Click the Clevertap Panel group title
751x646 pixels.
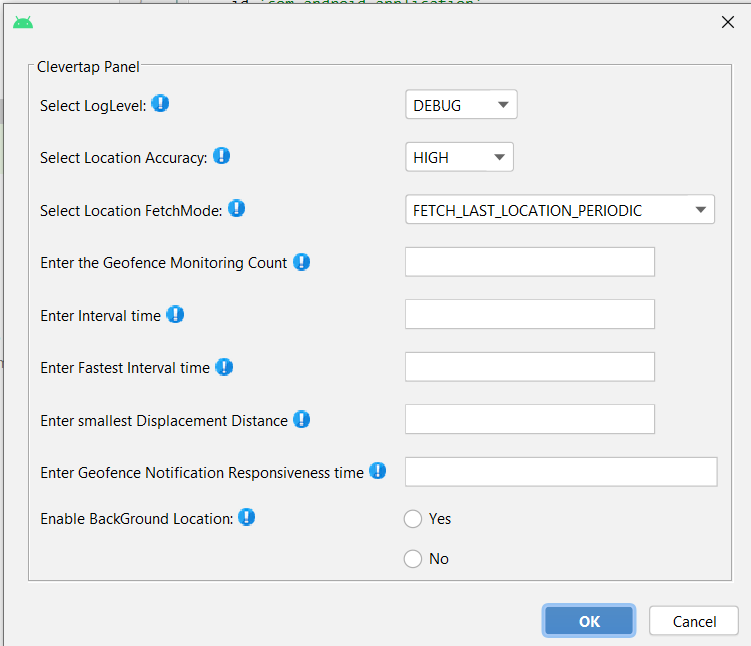click(88, 67)
